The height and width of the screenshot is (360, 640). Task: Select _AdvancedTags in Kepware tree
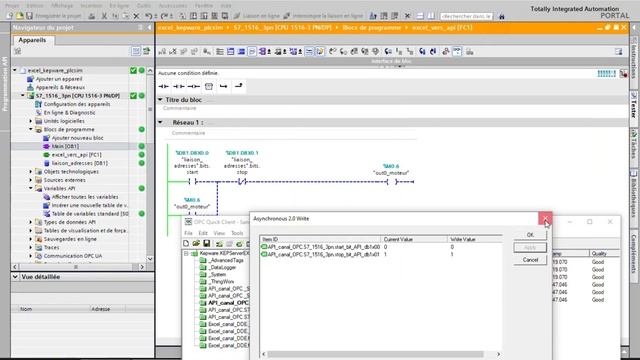226,260
